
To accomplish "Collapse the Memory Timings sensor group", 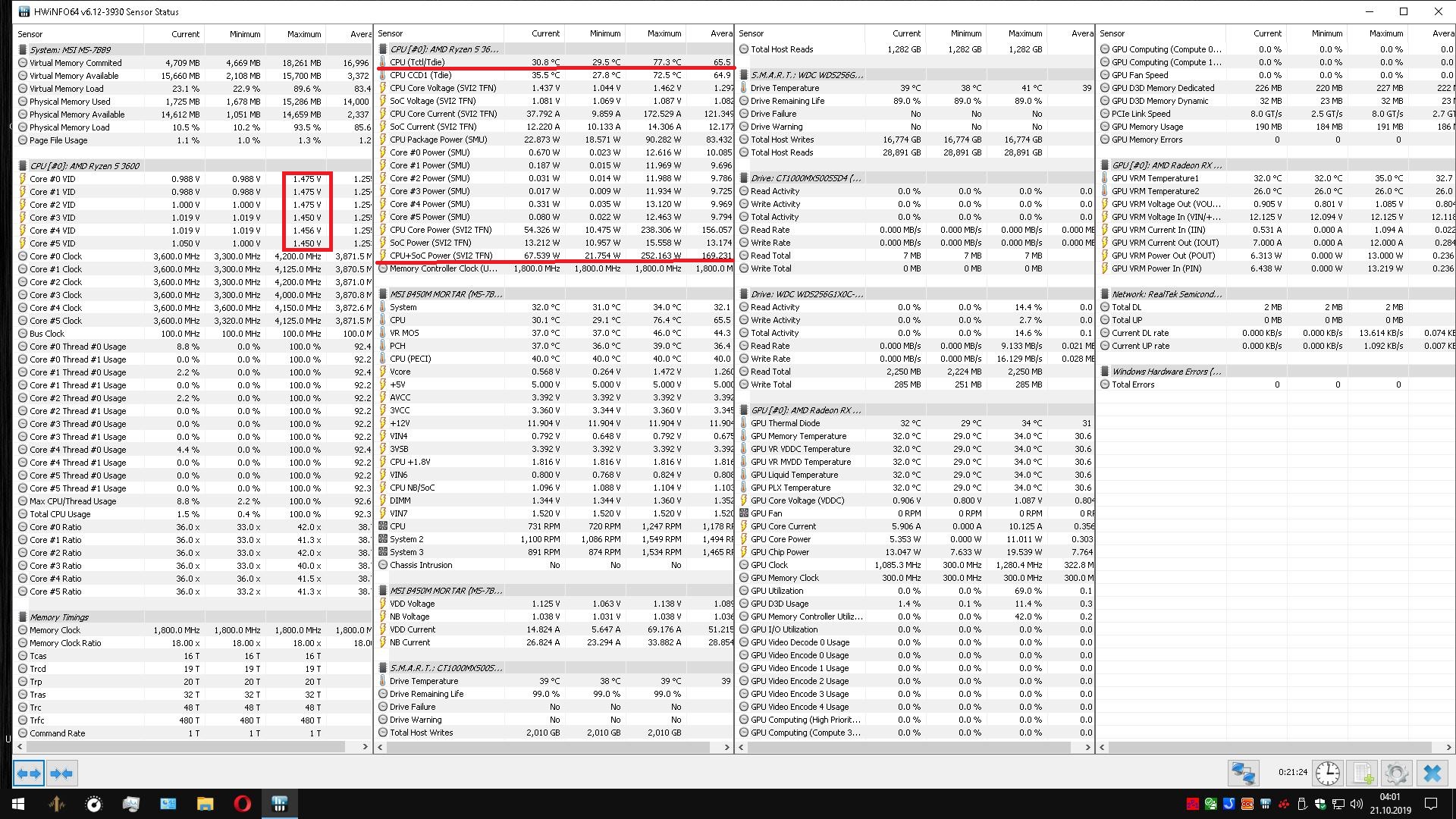I will [59, 617].
